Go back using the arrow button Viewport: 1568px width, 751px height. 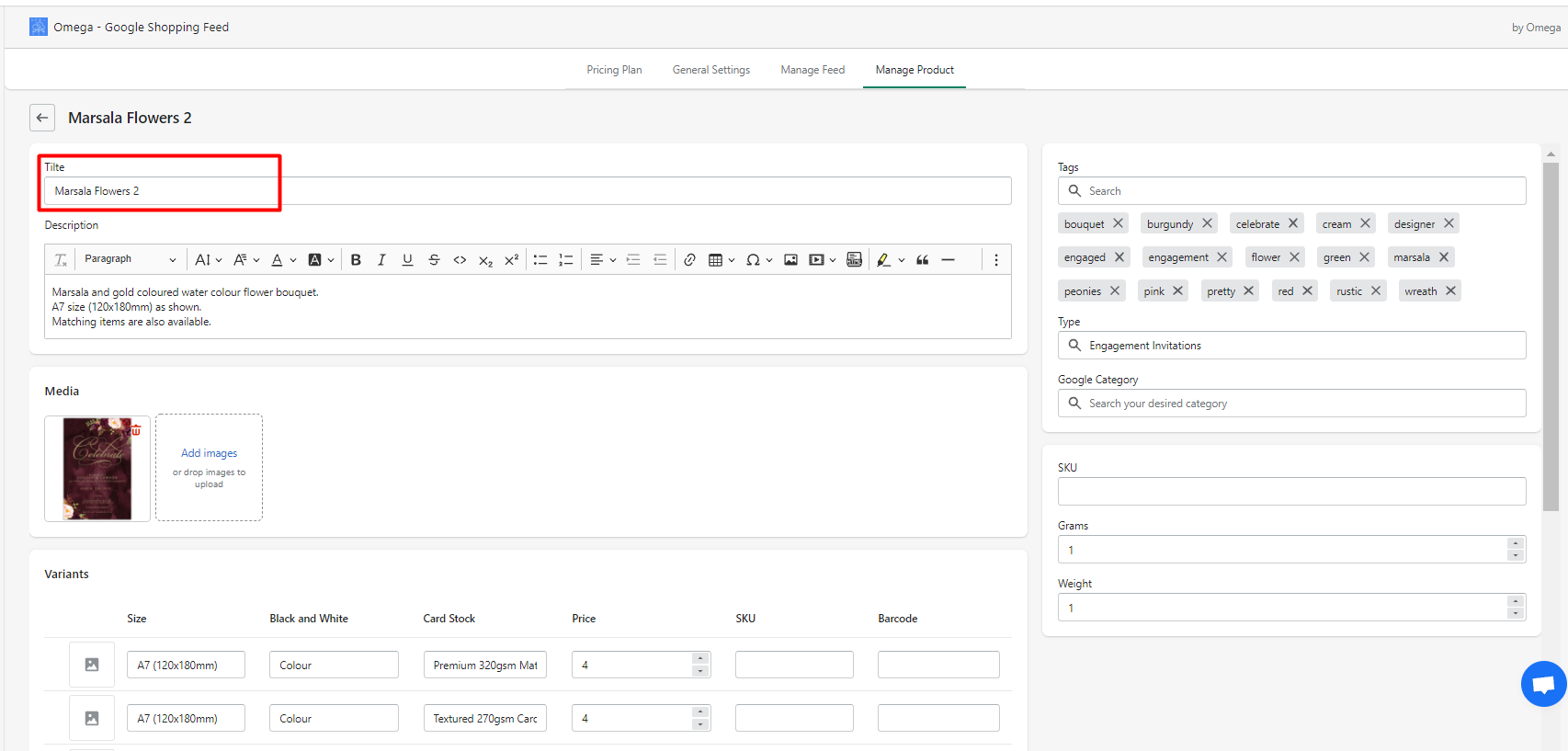pos(42,118)
